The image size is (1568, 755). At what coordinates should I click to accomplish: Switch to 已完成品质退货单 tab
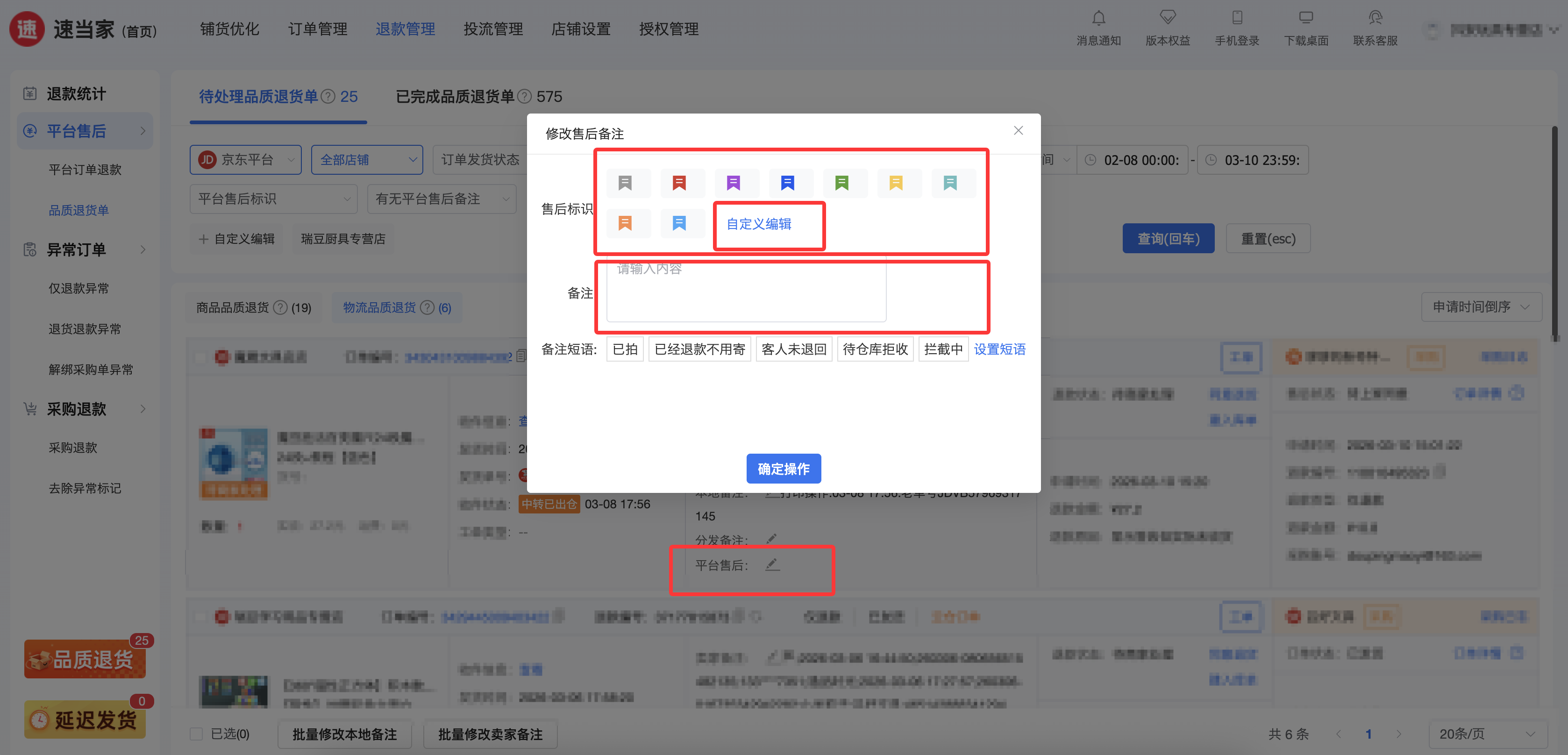pyautogui.click(x=455, y=97)
